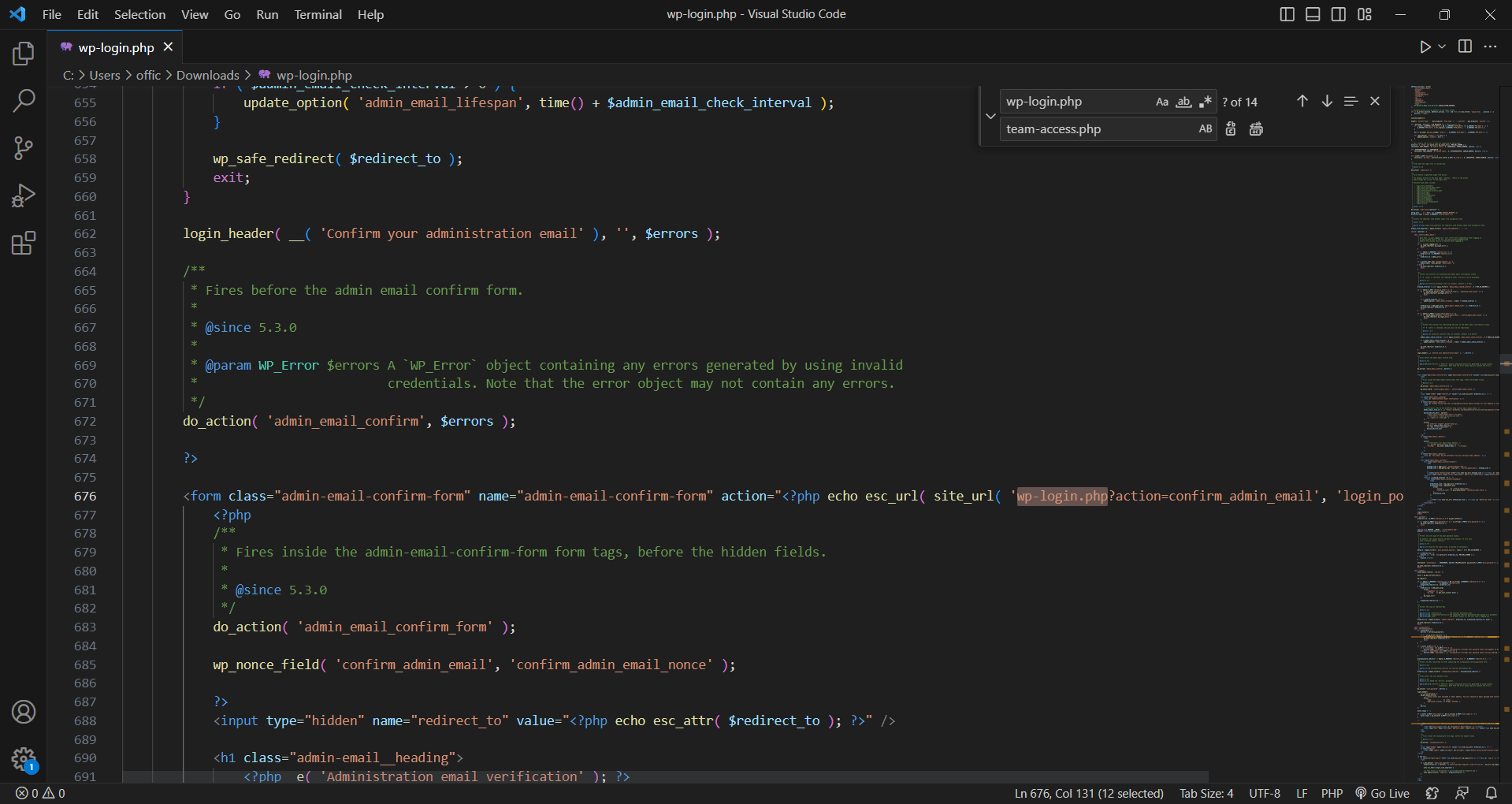
Task: Toggle Match Whole Word in find widget
Action: 1183,102
